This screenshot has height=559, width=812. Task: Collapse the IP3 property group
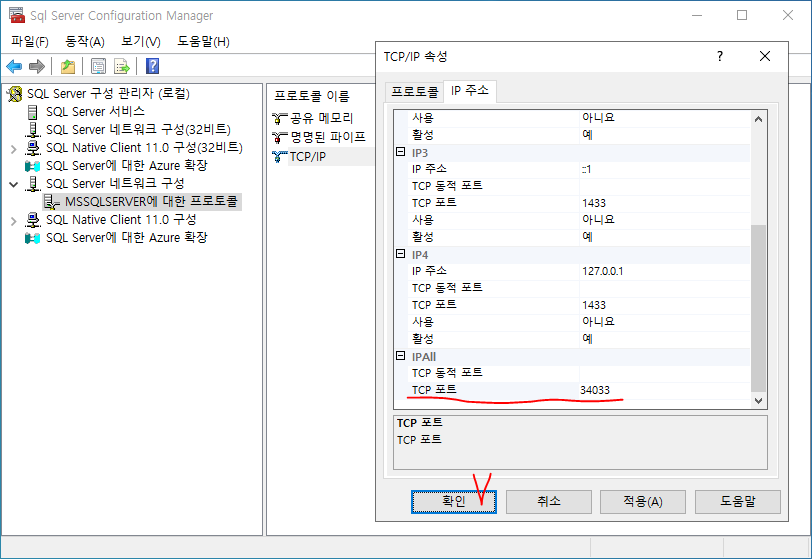[x=400, y=152]
